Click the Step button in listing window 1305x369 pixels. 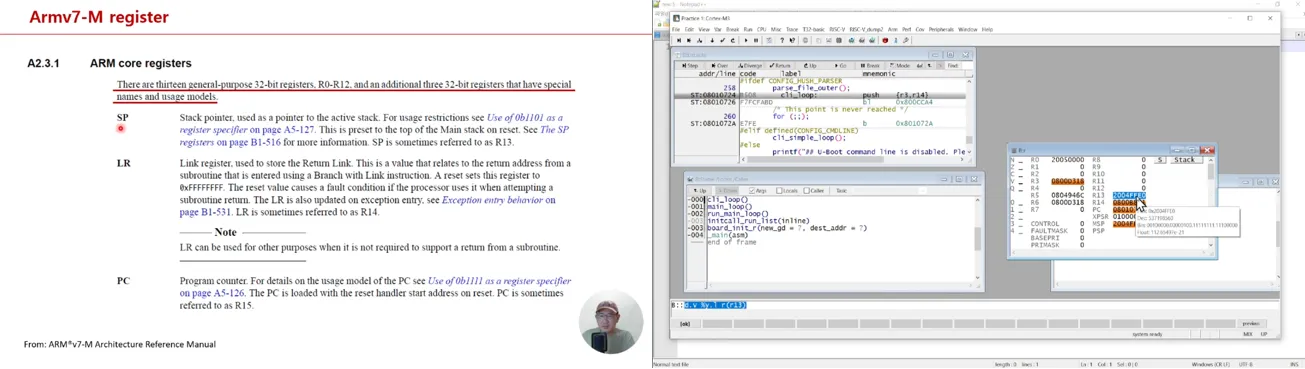(690, 66)
